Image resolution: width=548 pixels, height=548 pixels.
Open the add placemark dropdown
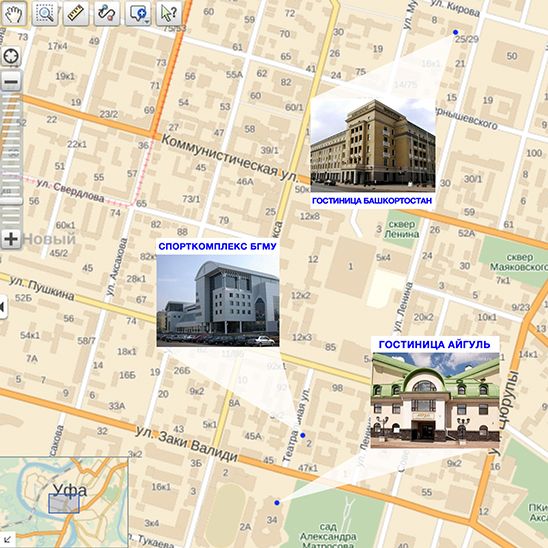click(138, 14)
